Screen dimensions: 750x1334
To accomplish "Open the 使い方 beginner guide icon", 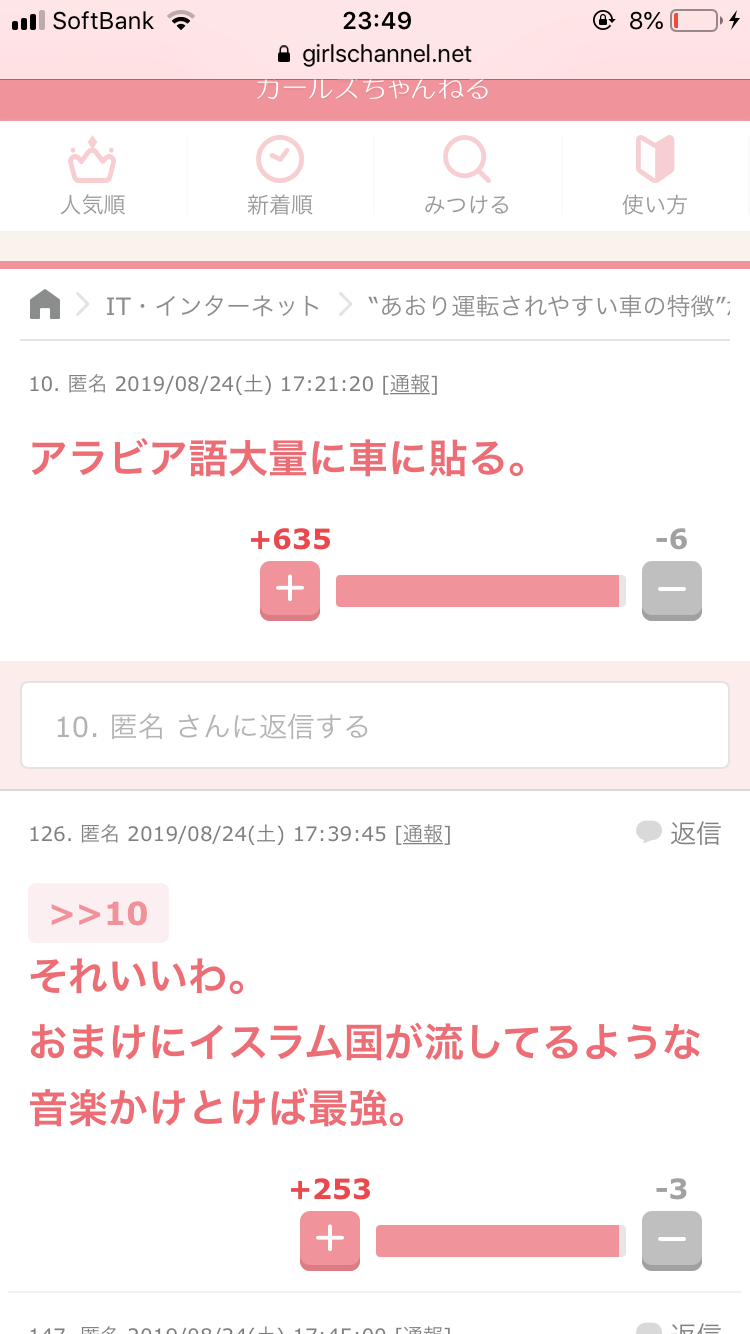I will coord(655,160).
